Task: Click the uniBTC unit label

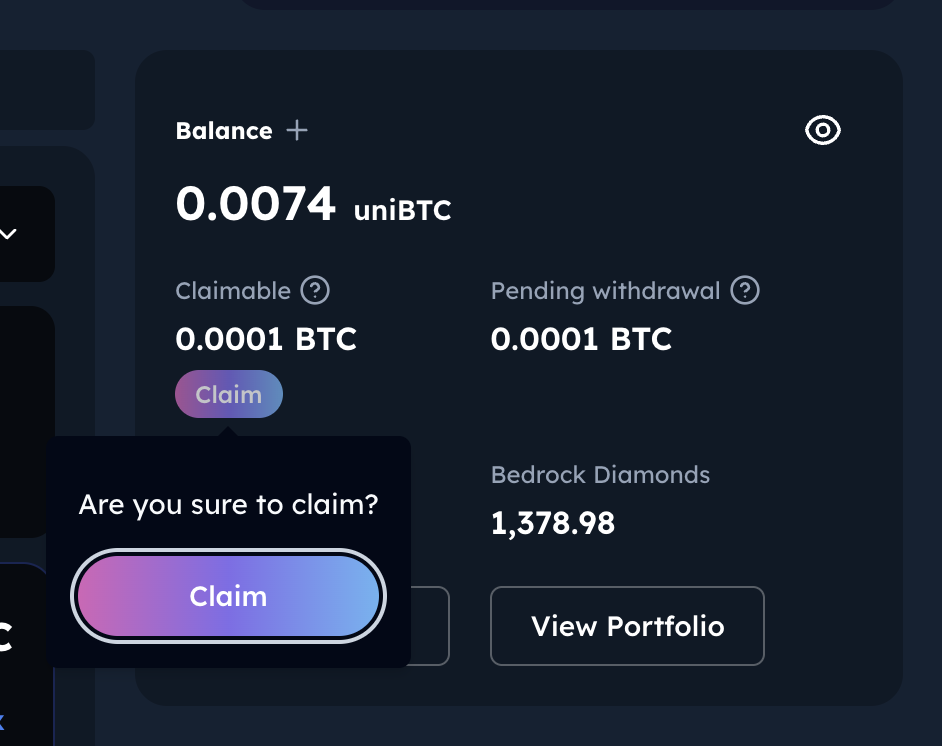Action: point(402,211)
